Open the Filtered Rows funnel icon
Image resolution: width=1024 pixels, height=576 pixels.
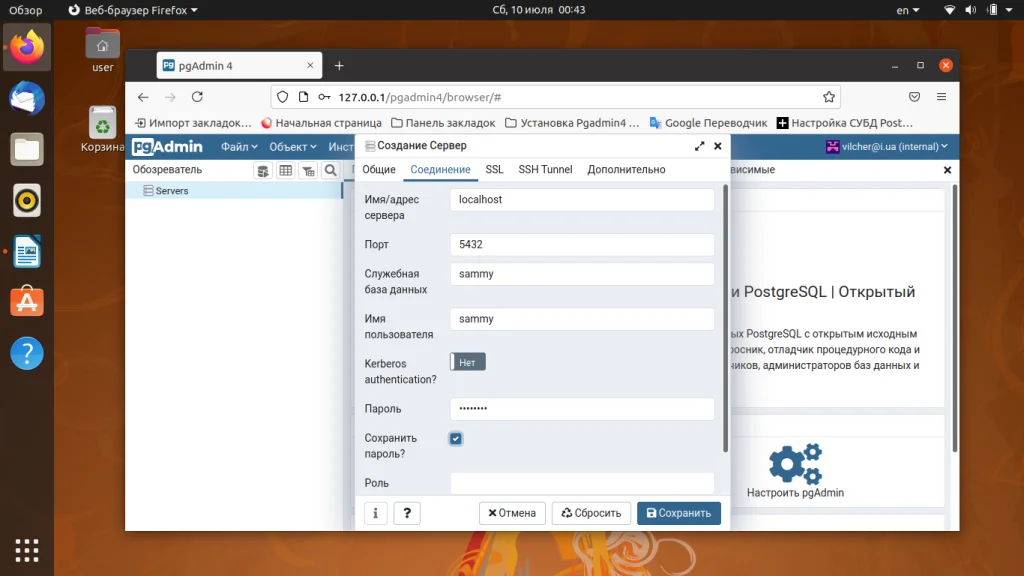[308, 171]
